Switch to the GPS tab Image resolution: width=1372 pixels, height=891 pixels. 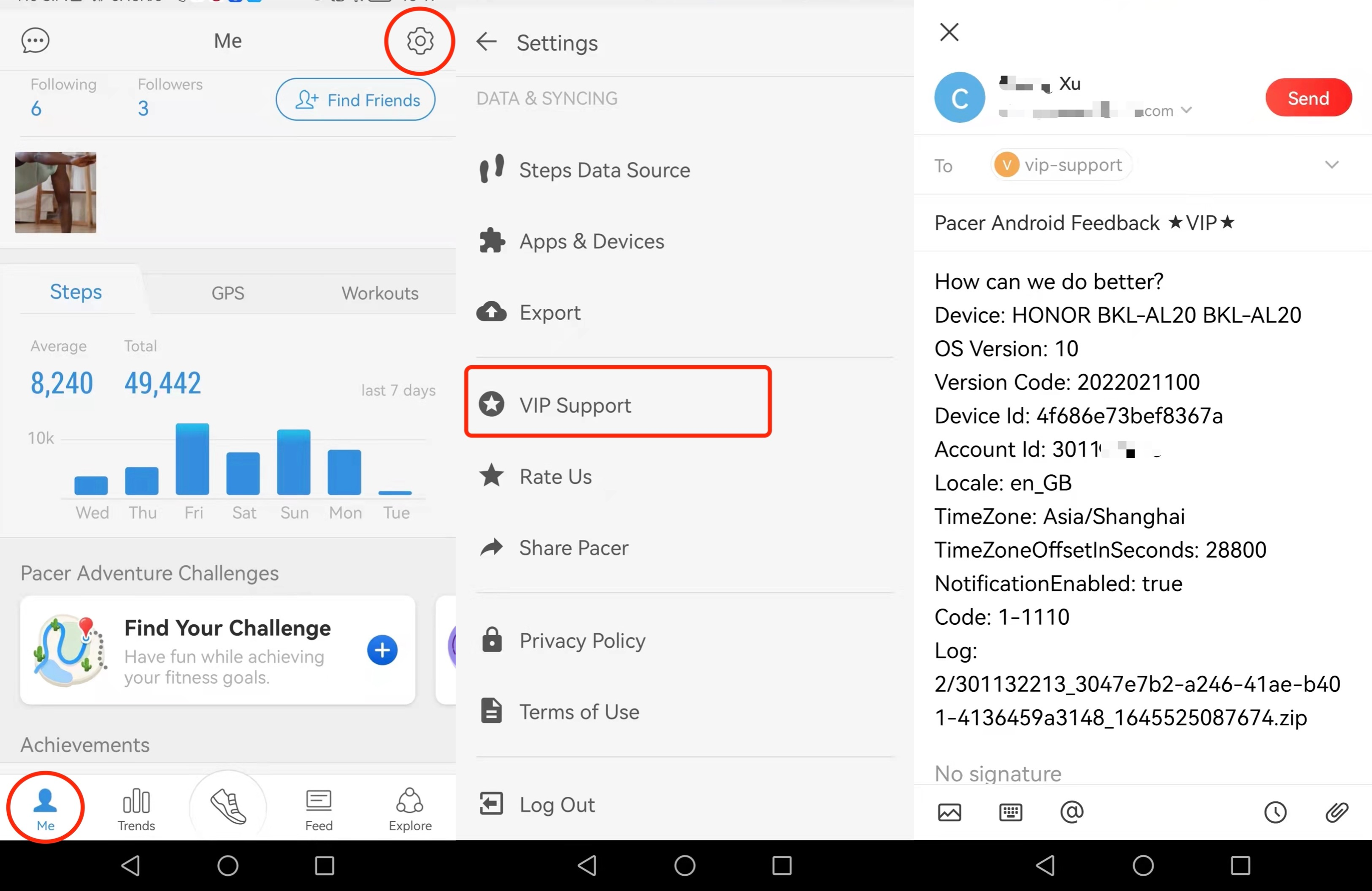[228, 293]
